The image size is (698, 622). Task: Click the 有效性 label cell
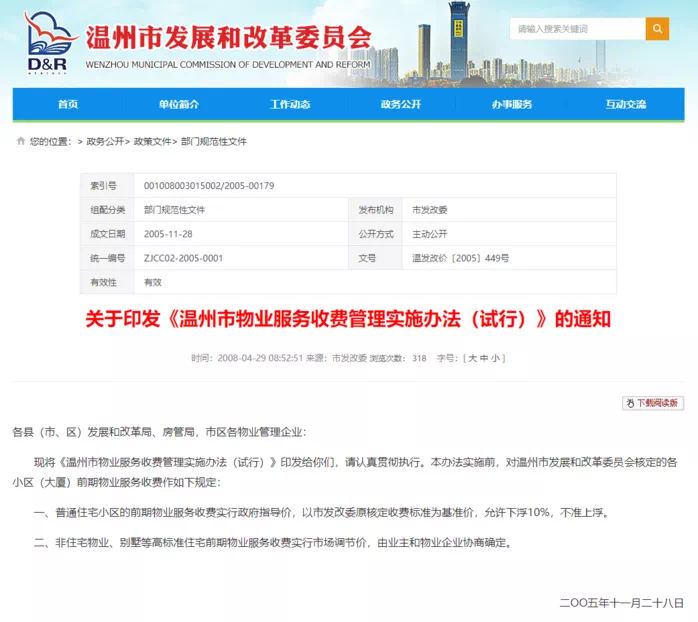107,282
